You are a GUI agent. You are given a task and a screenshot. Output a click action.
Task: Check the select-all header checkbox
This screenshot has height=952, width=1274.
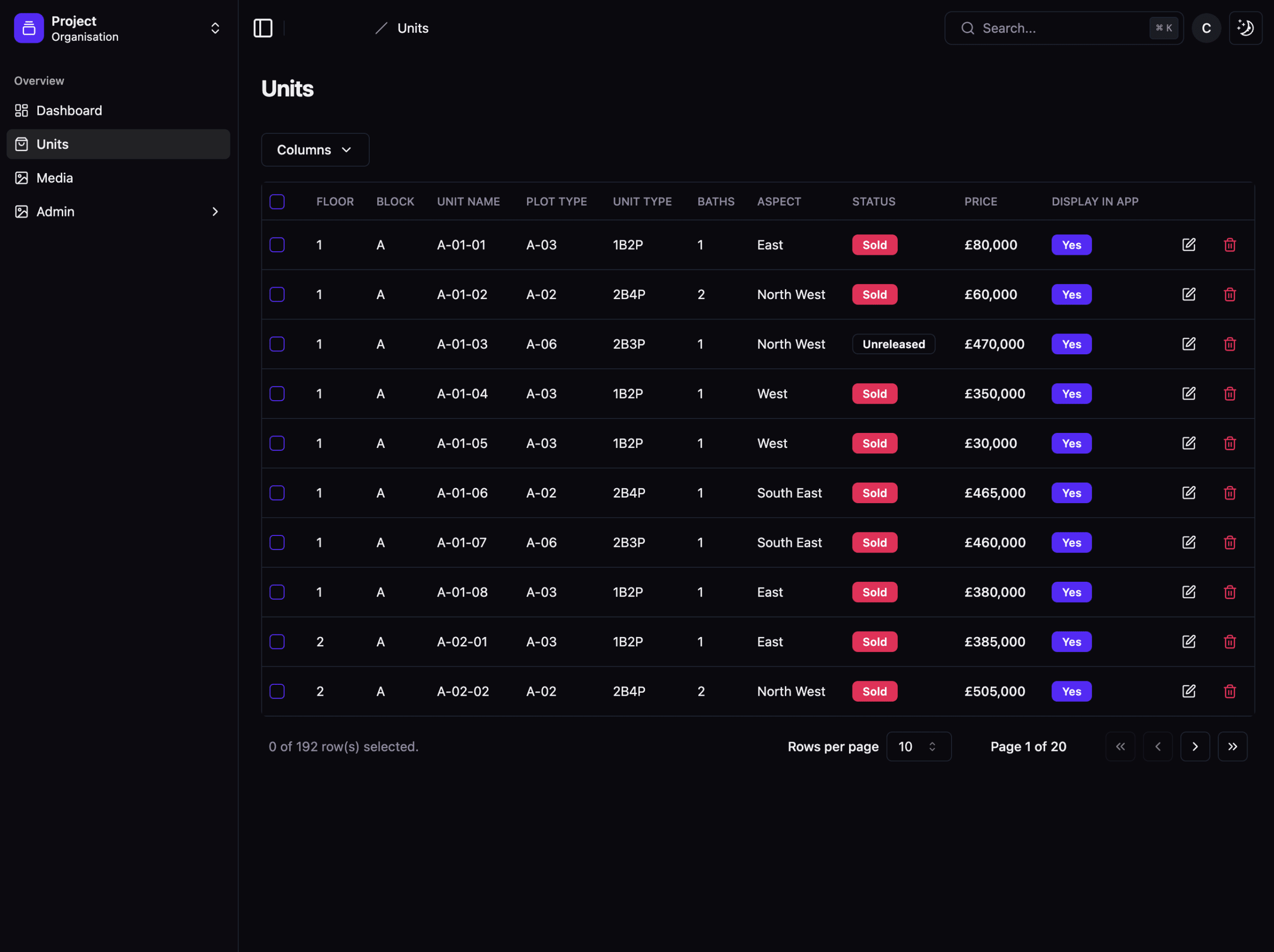point(277,202)
